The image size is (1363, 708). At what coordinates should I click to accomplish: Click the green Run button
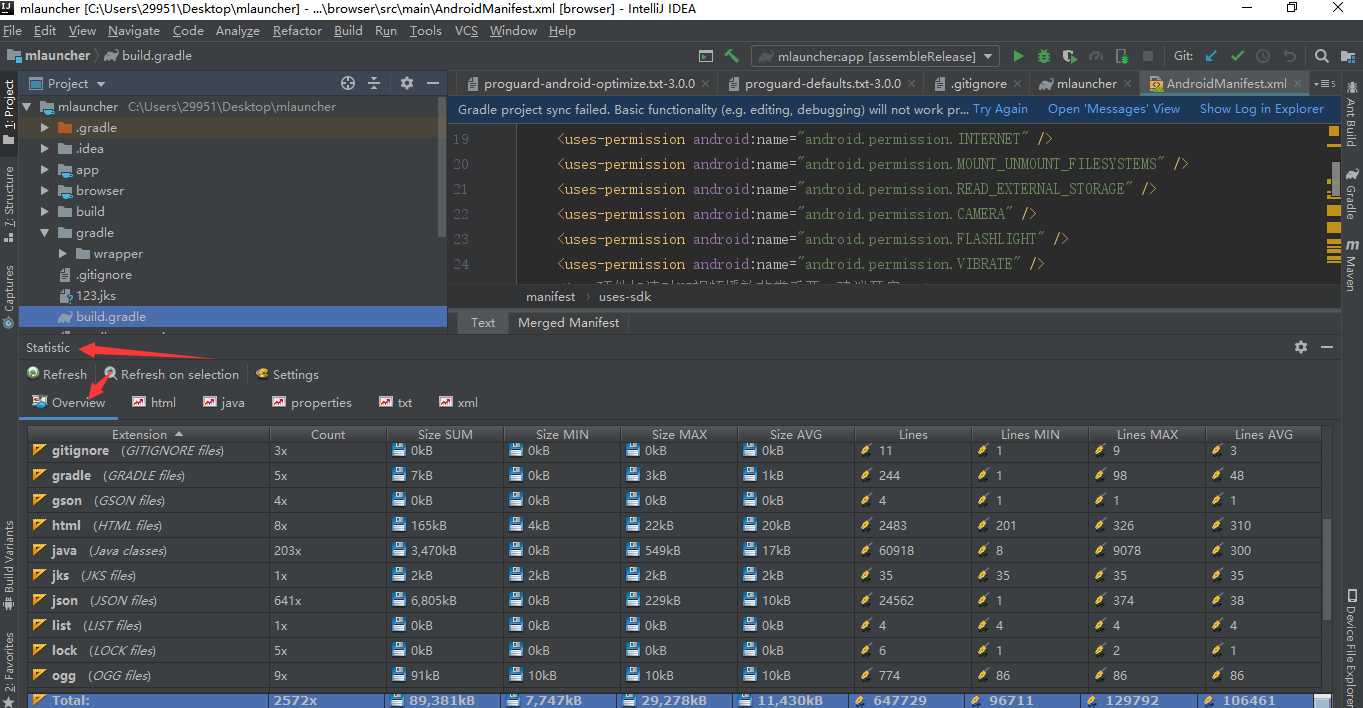(x=1018, y=56)
